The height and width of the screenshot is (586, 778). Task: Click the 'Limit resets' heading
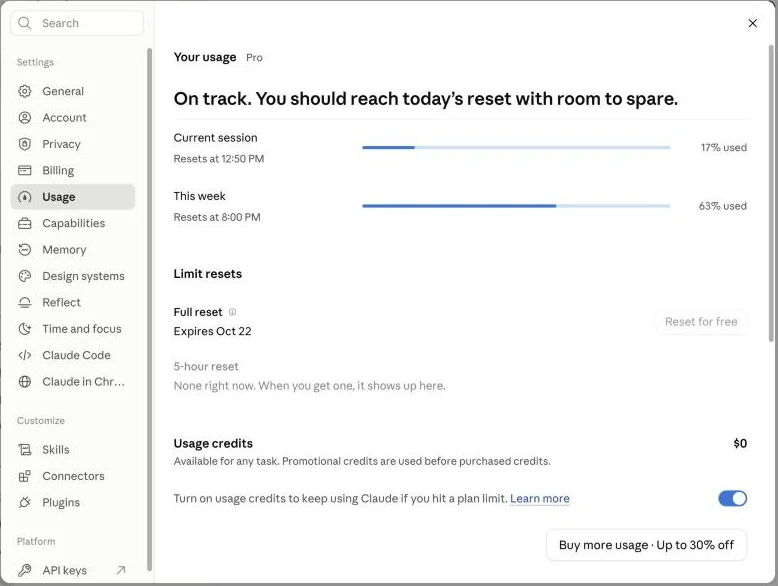point(207,274)
